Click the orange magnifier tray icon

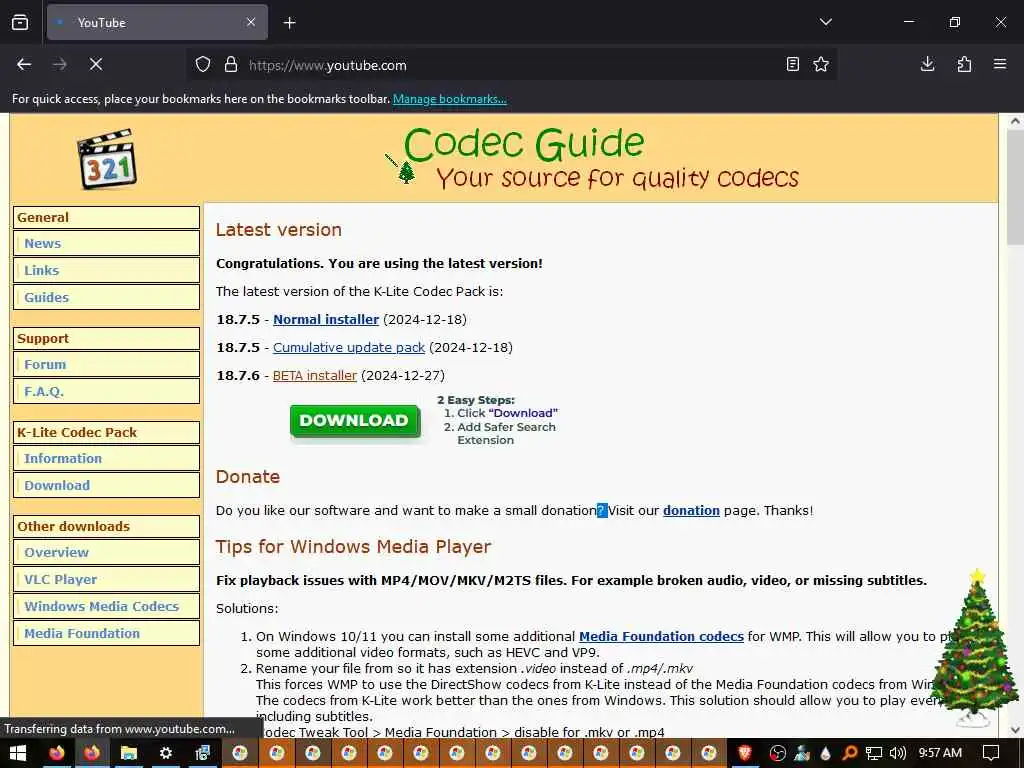850,753
